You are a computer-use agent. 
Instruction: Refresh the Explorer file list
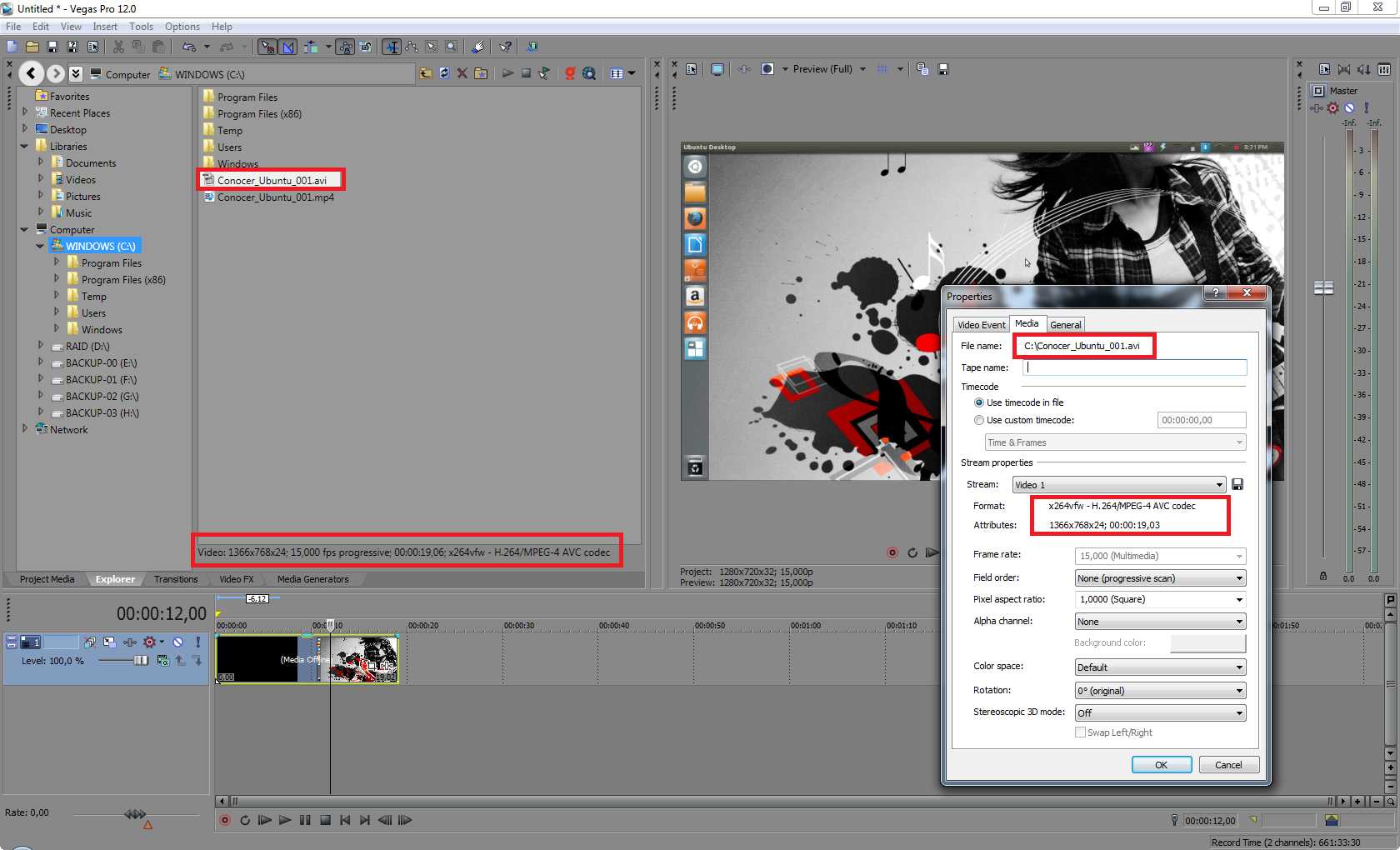[x=444, y=73]
